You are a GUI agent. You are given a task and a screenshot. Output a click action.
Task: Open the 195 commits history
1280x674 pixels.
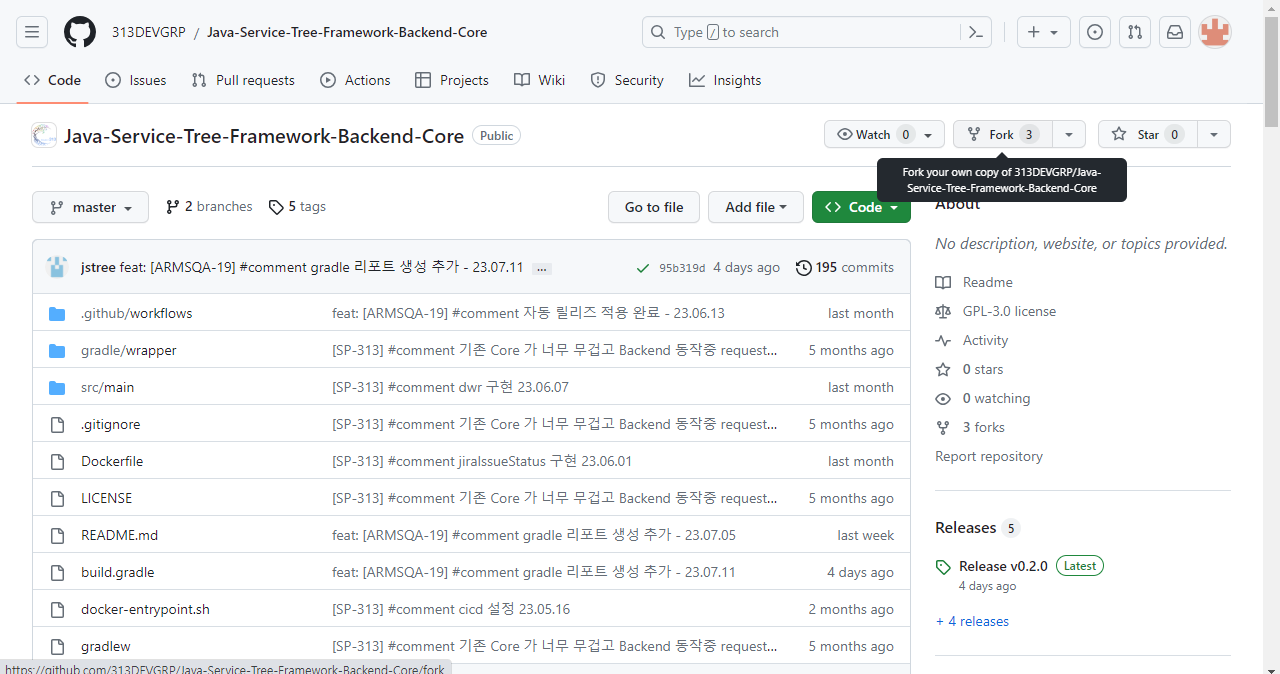click(x=845, y=267)
